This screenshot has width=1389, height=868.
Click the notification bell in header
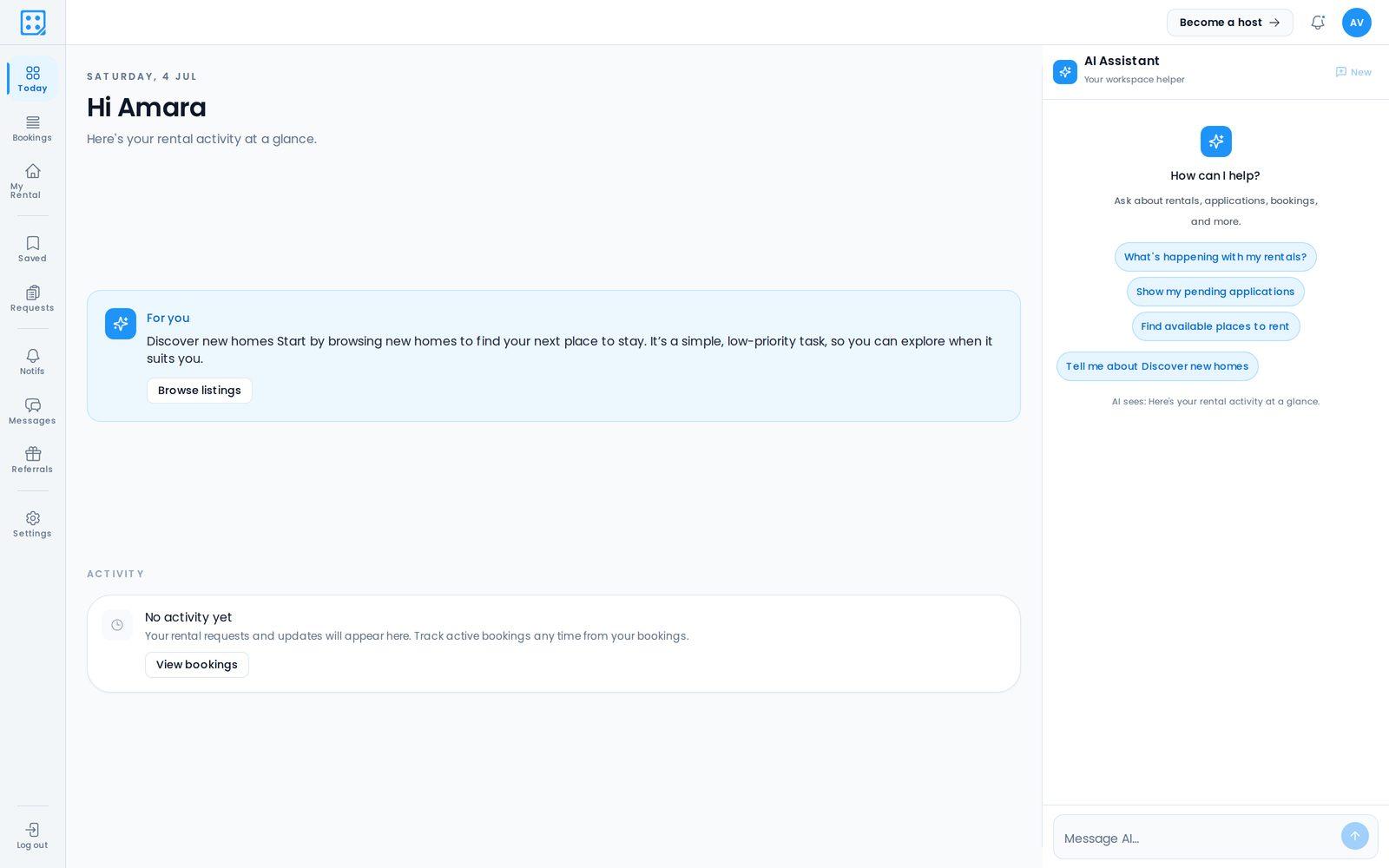(x=1318, y=23)
